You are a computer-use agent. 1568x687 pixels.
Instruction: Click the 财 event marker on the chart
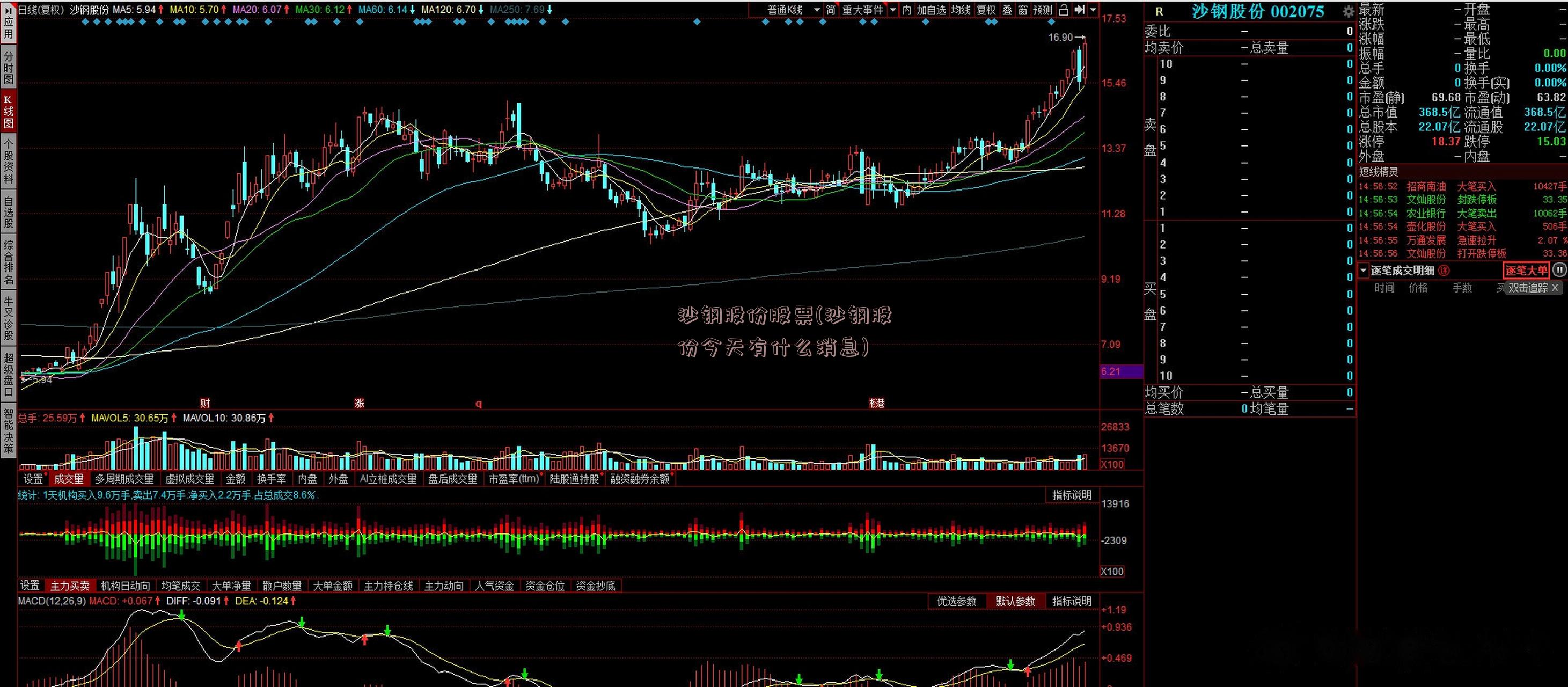(x=205, y=403)
